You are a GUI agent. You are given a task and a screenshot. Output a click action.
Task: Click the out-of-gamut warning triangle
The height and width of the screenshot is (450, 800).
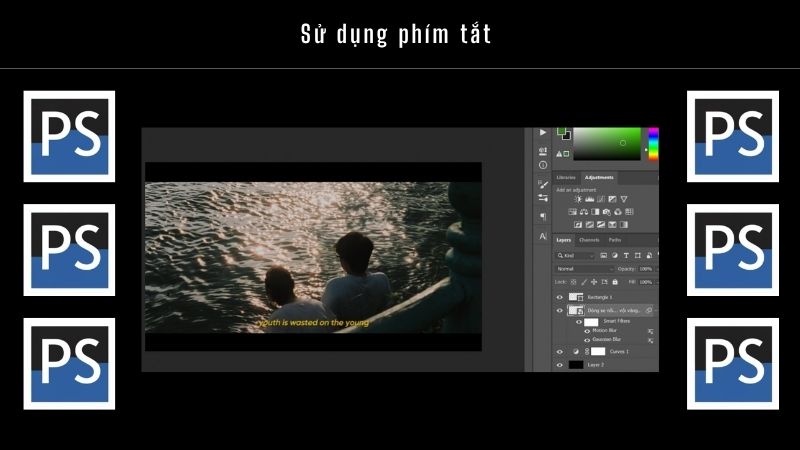[559, 154]
